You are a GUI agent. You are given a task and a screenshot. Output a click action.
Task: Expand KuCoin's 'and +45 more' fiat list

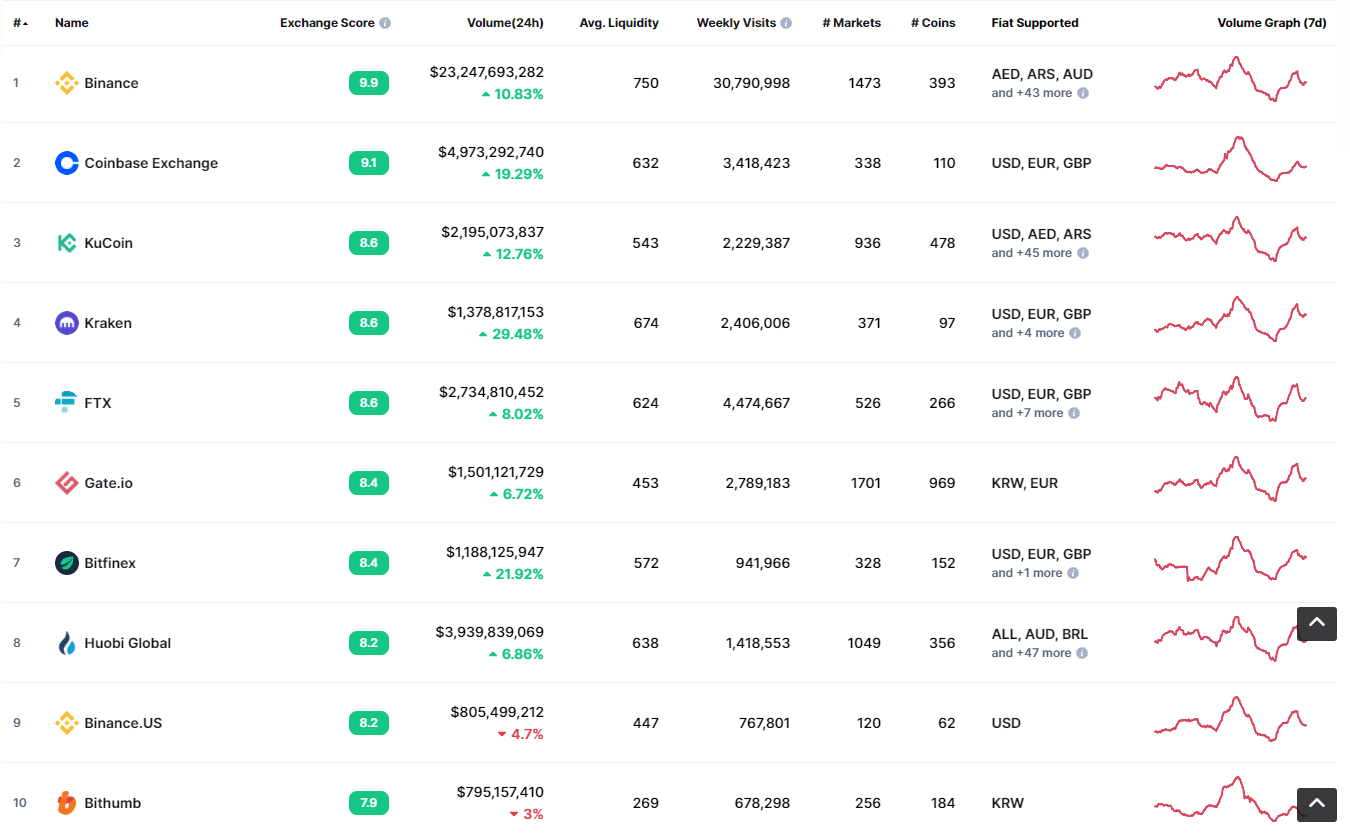click(1032, 253)
